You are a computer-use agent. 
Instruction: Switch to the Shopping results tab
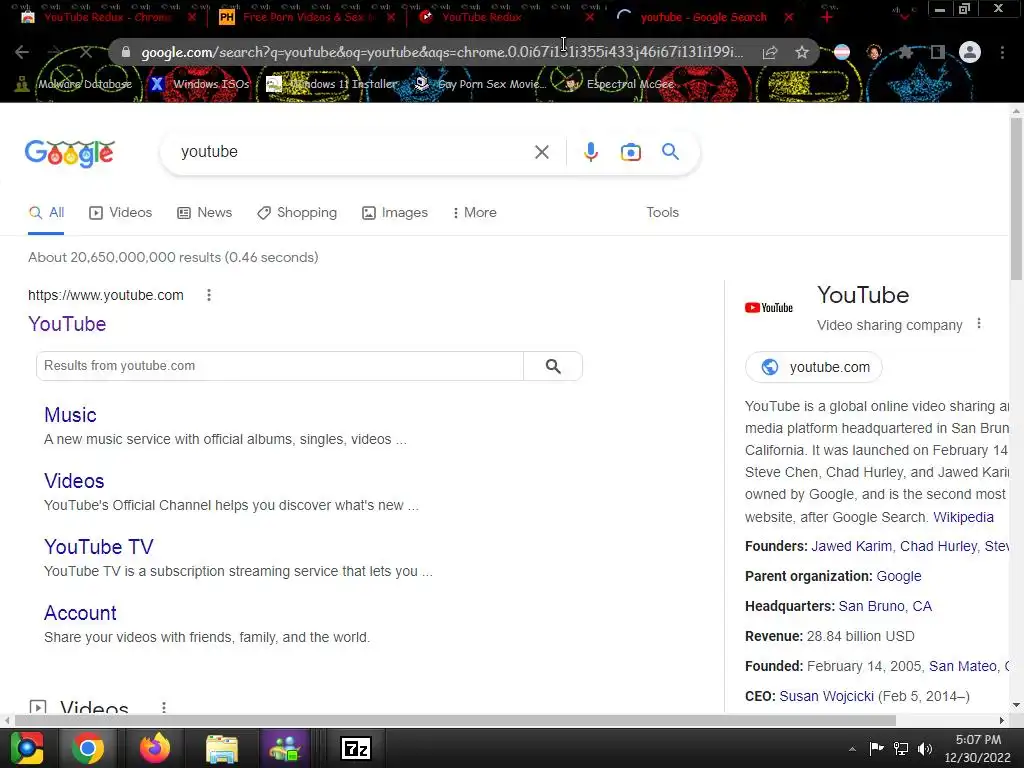tap(297, 213)
